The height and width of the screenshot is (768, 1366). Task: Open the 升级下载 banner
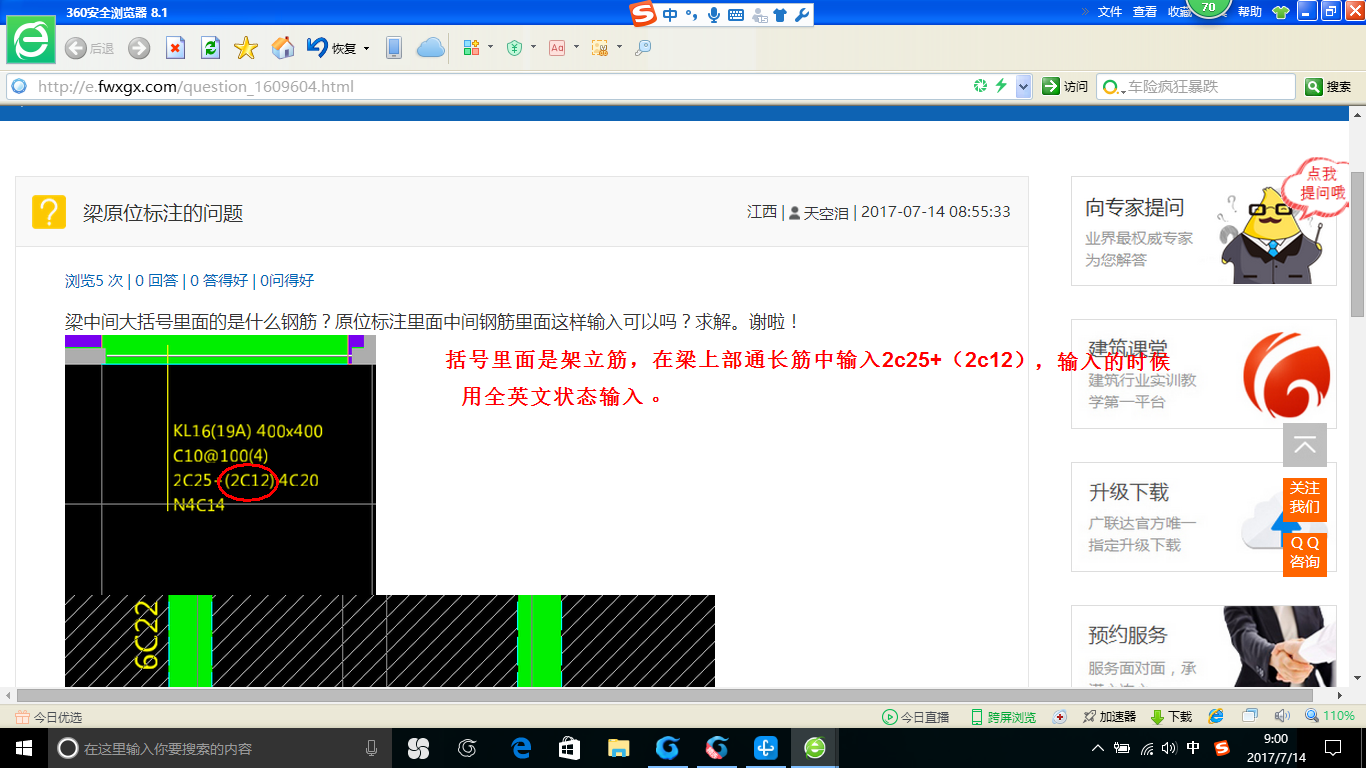(x=1204, y=517)
